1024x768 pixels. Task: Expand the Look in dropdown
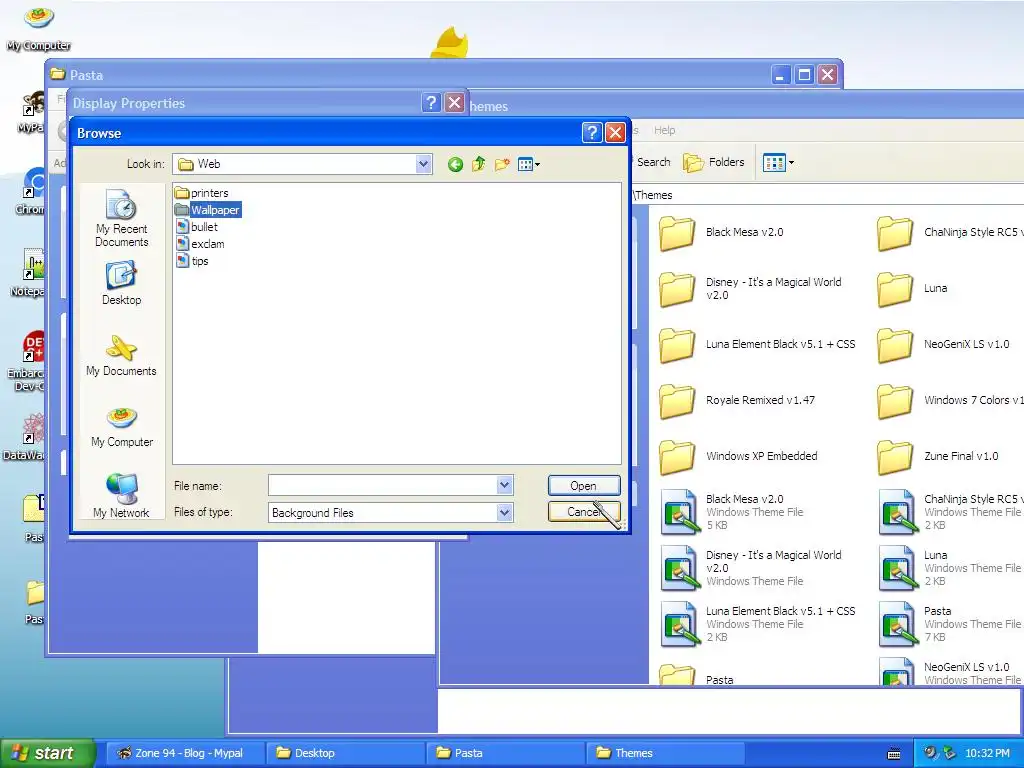point(423,164)
